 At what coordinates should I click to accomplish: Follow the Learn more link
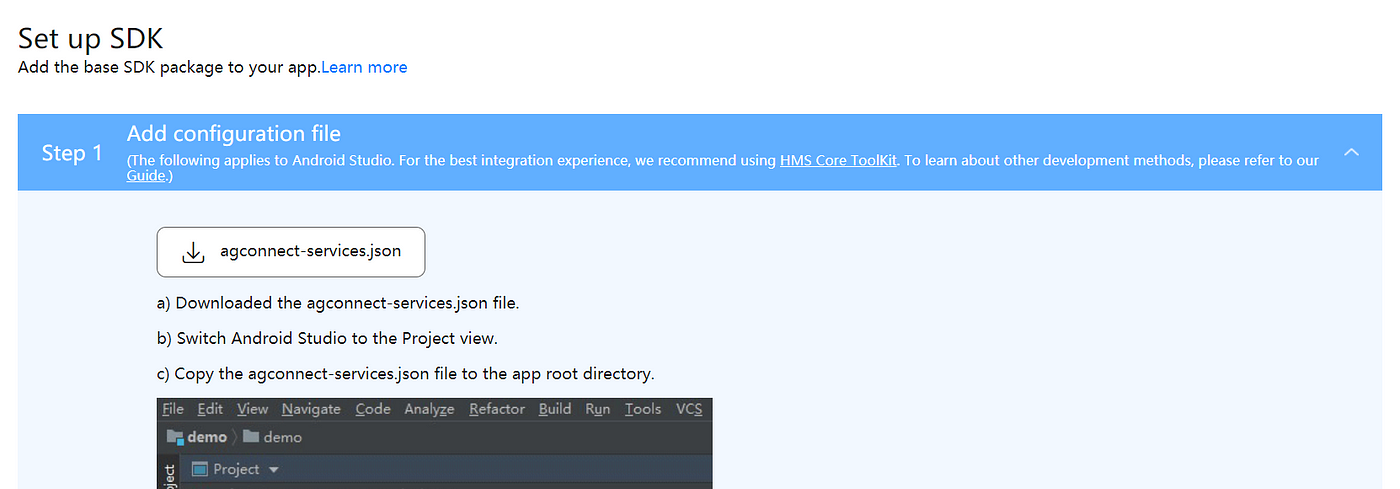click(x=364, y=68)
